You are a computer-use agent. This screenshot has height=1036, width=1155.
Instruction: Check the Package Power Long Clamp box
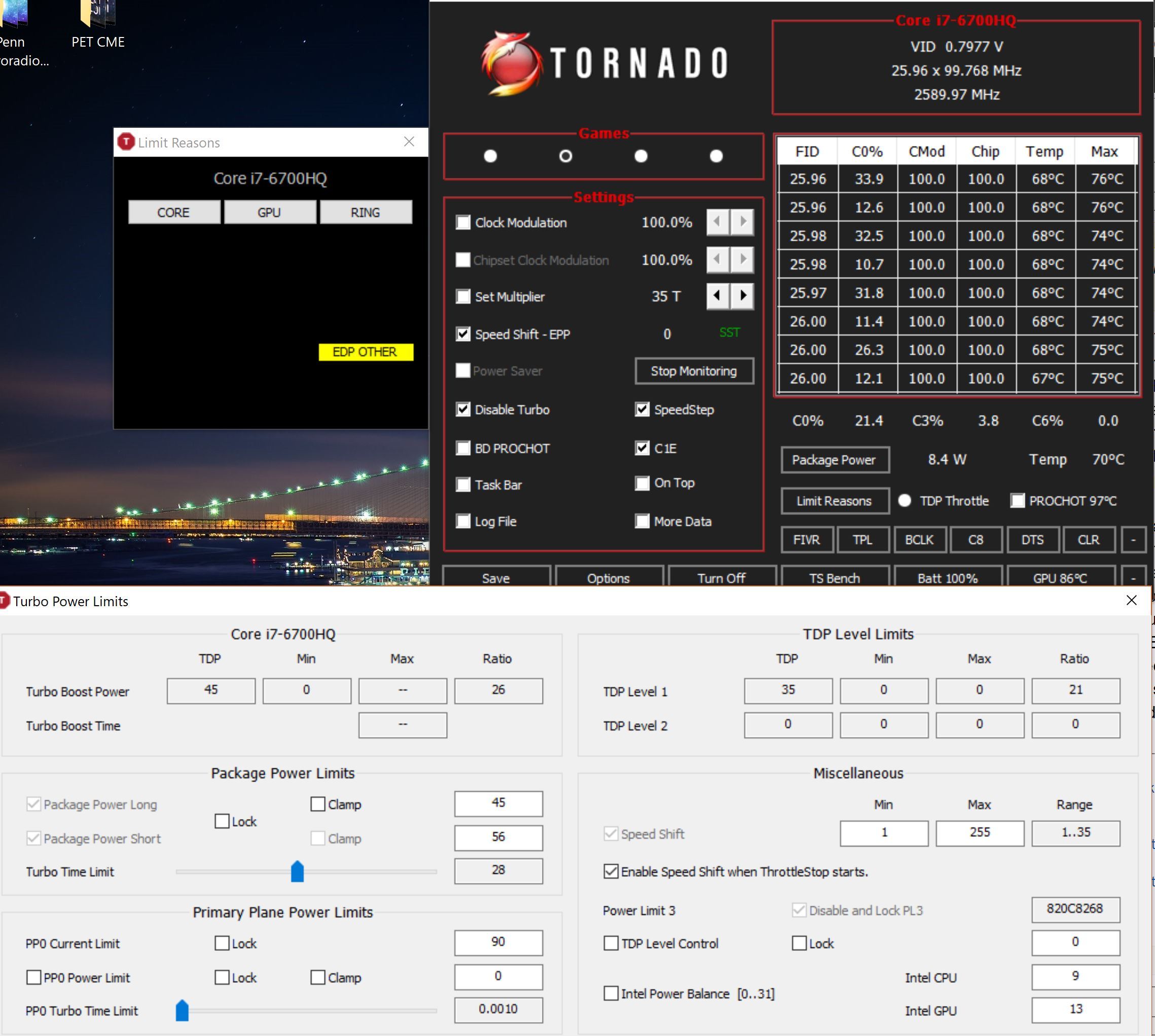pos(318,804)
